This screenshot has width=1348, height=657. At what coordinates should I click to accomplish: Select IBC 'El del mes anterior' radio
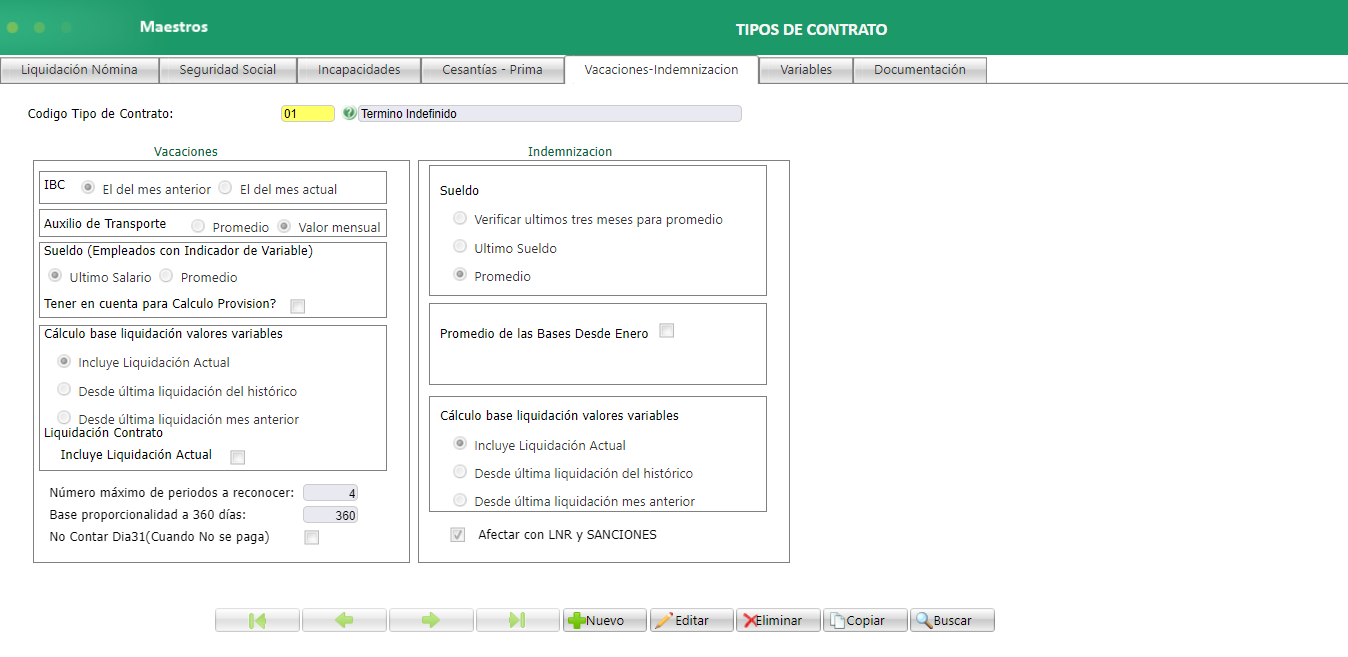pyautogui.click(x=89, y=187)
